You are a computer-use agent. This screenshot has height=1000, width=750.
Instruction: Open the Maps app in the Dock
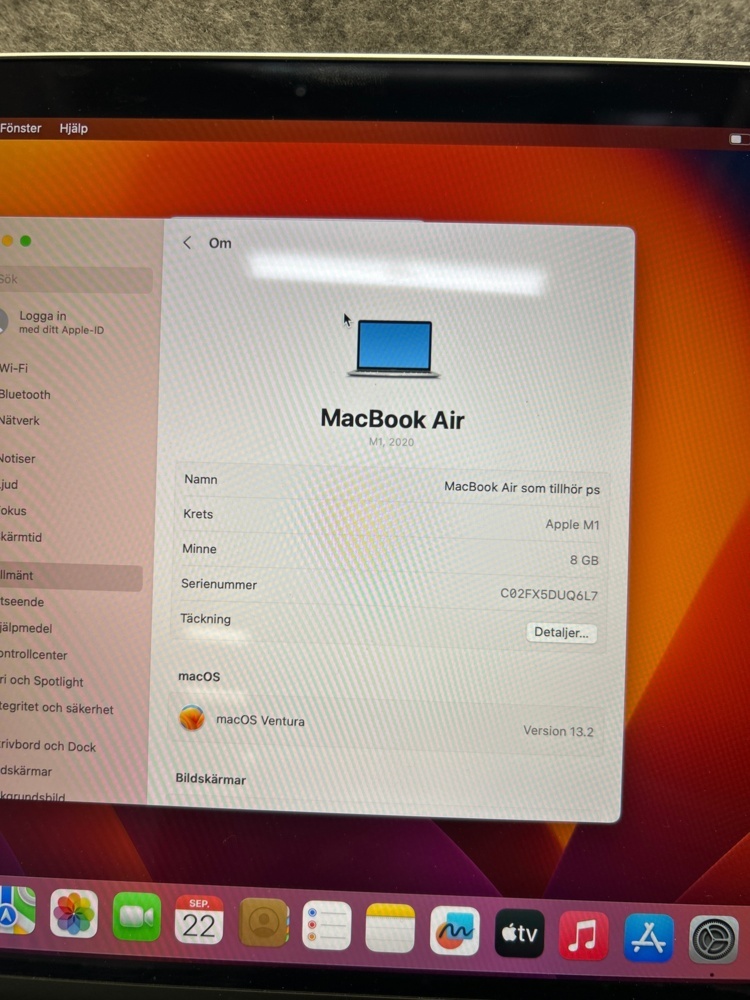[16, 911]
